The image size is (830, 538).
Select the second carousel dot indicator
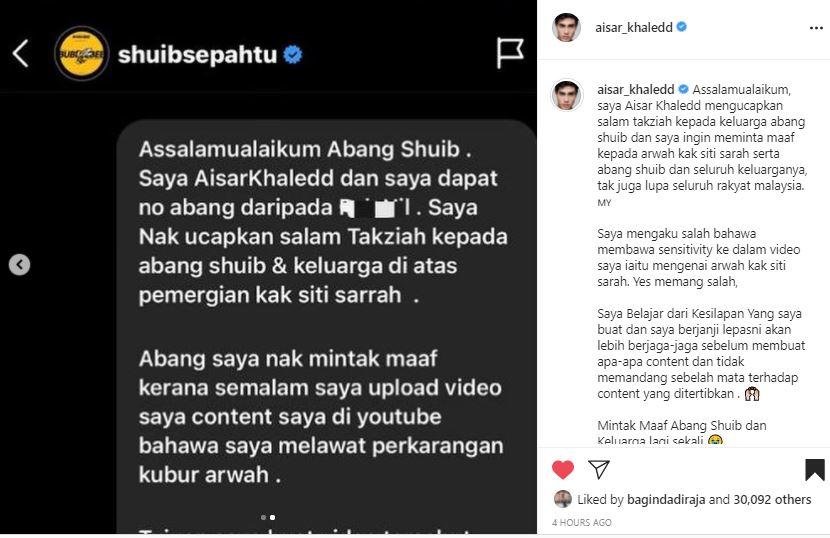pyautogui.click(x=272, y=517)
